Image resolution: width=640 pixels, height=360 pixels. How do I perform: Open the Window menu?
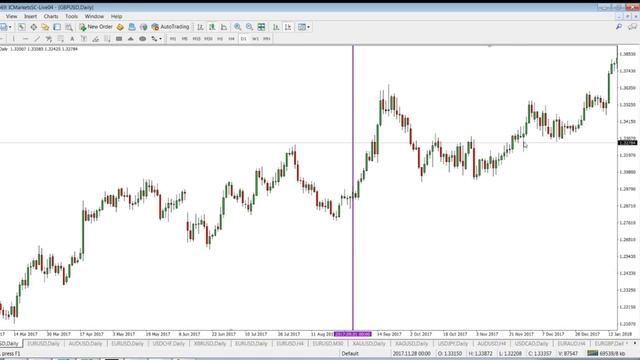tap(94, 16)
